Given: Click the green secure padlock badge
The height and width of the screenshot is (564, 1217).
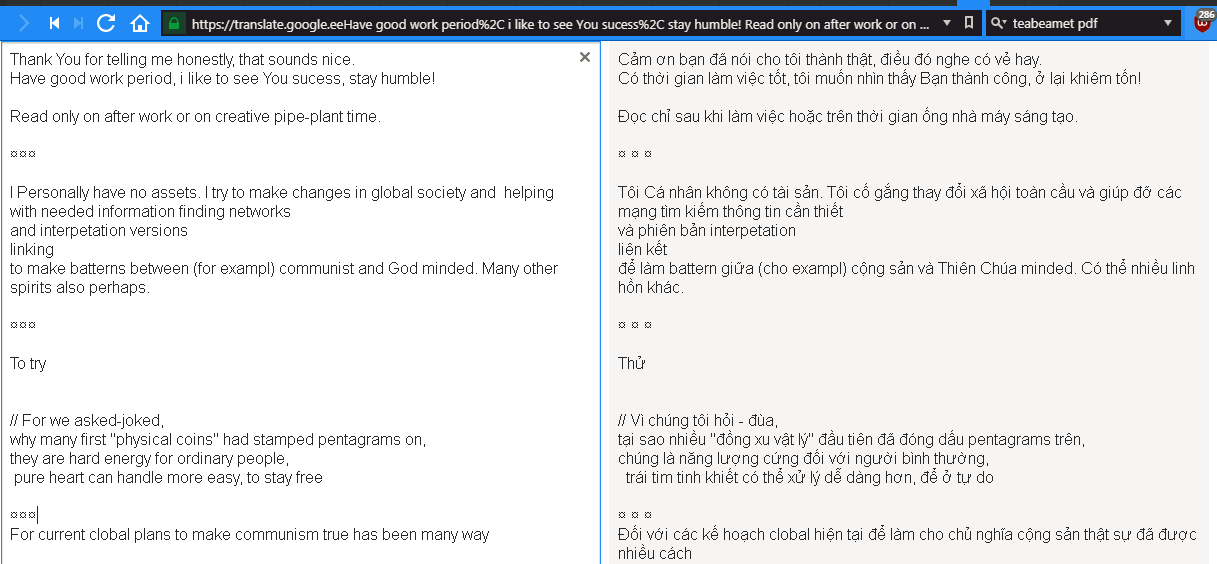Looking at the screenshot, I should 174,22.
